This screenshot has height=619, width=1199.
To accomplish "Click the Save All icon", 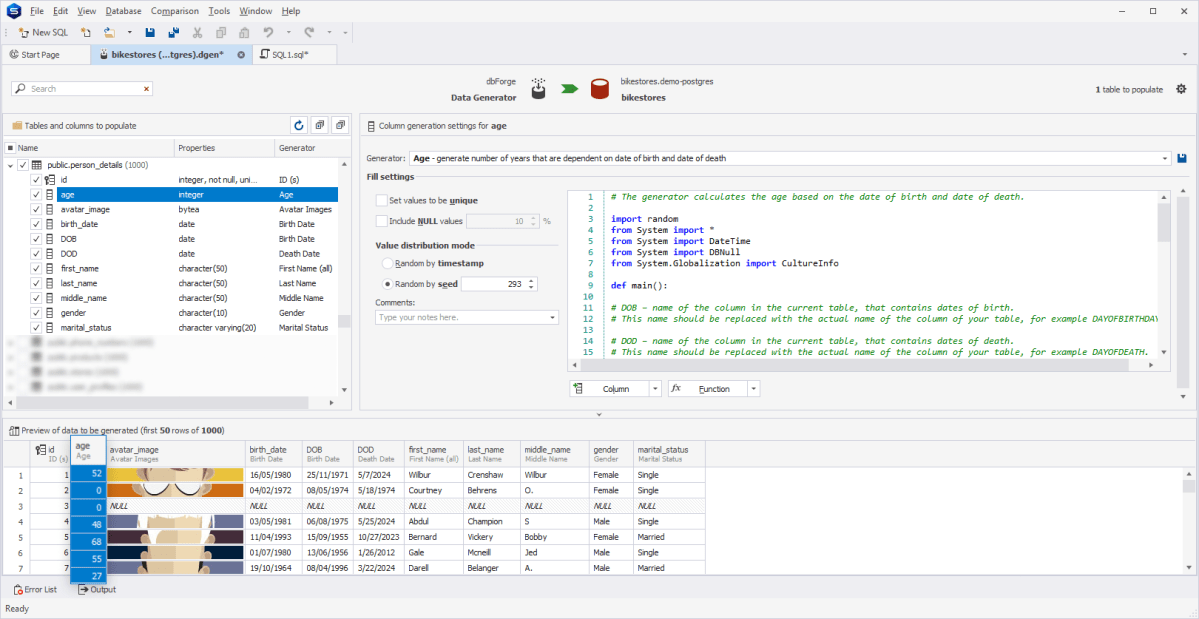I will [174, 33].
